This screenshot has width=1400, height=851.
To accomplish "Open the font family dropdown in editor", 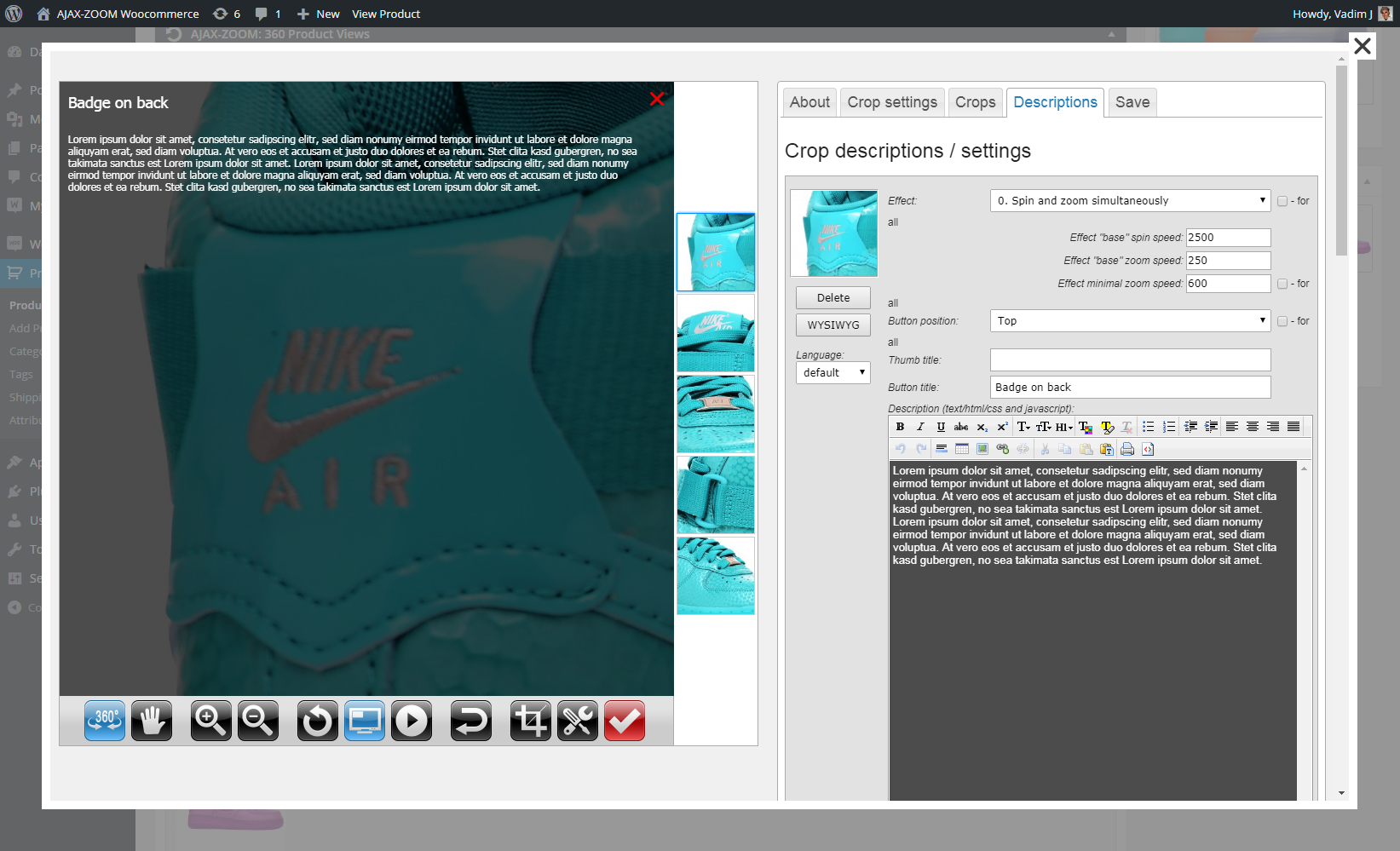I will click(x=1023, y=427).
